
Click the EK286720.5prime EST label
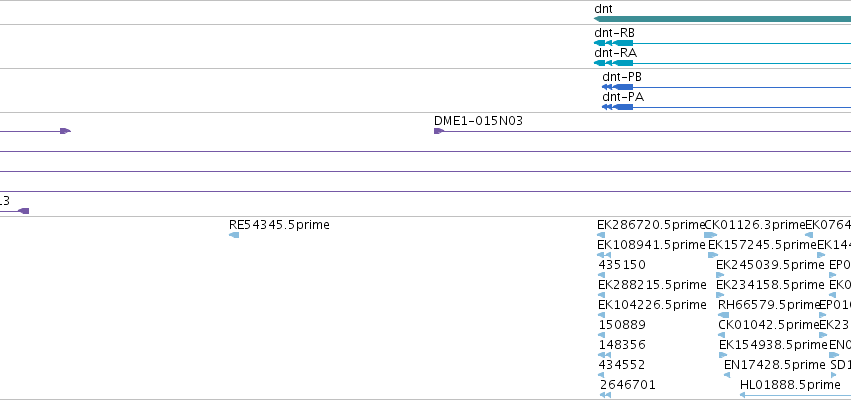click(x=650, y=225)
